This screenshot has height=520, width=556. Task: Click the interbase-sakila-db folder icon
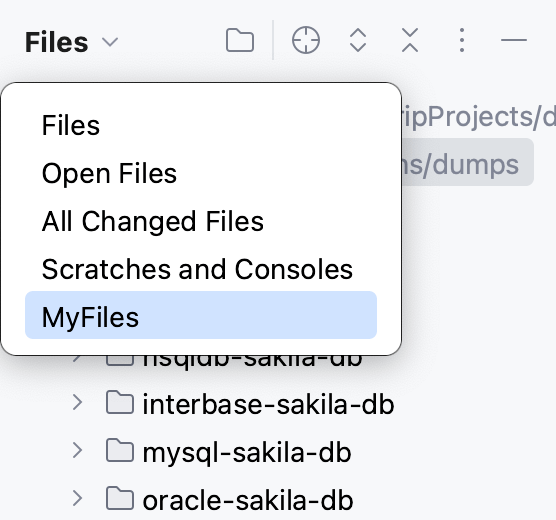click(120, 403)
